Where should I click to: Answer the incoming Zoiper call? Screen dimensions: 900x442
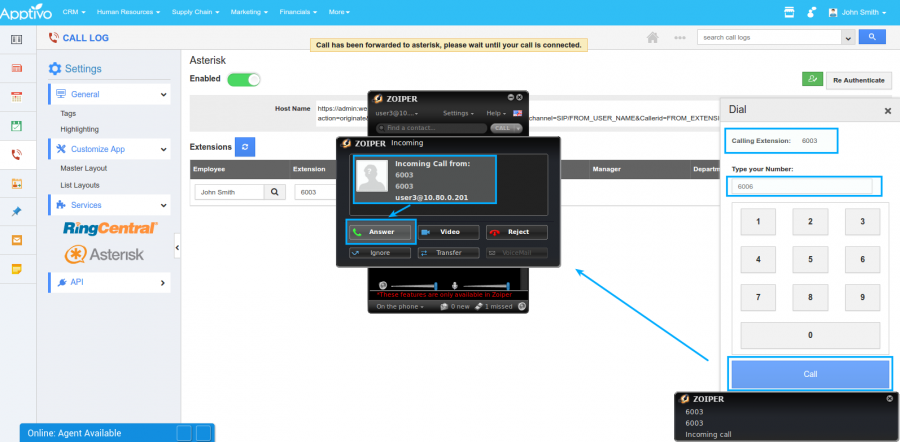(380, 232)
